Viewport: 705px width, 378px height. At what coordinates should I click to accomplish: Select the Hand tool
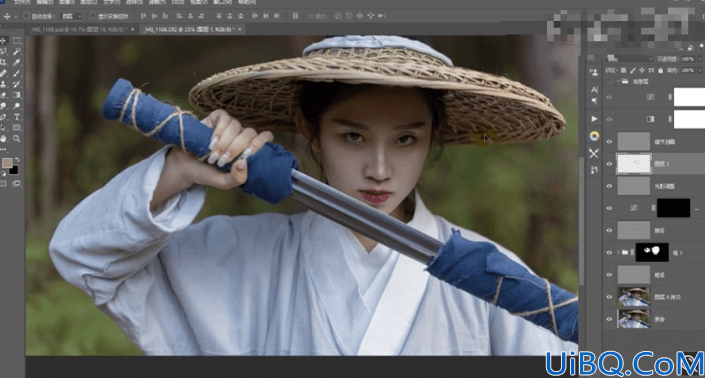tap(4, 139)
